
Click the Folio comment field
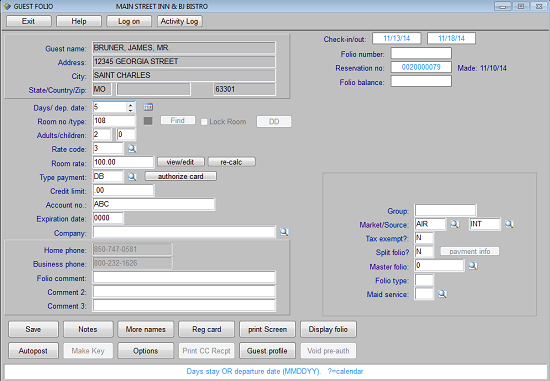(184, 278)
